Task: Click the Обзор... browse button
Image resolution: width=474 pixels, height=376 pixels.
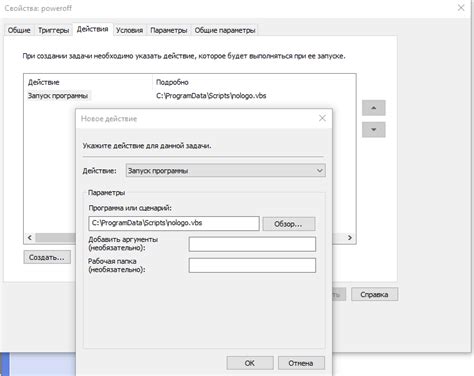Action: (x=289, y=224)
